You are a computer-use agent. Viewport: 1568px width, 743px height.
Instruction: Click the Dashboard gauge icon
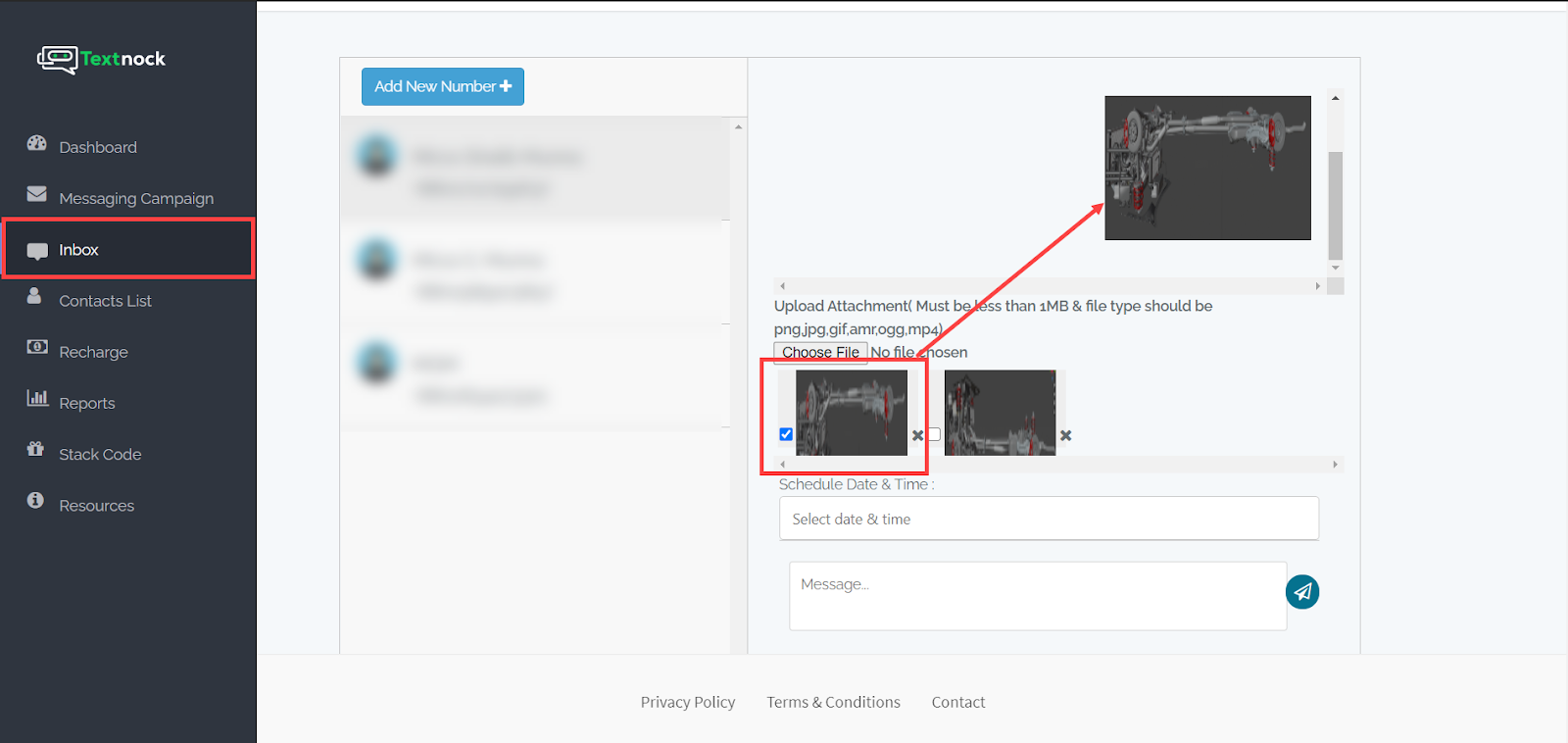click(37, 143)
